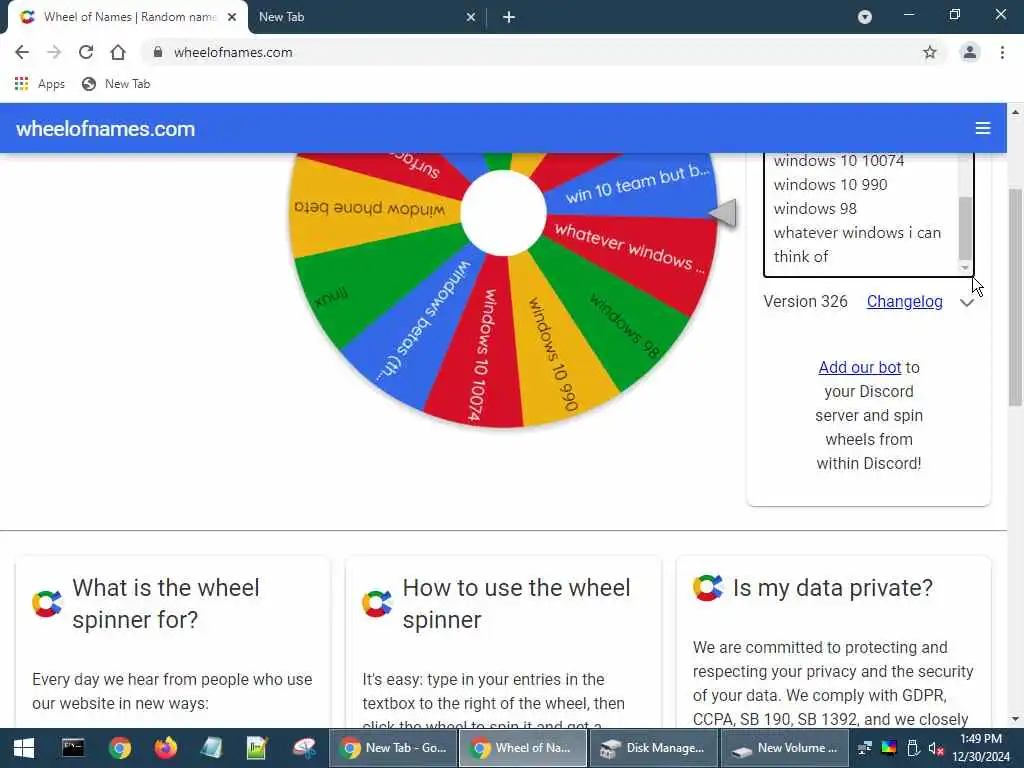
Task: Close the New Tab browser tab
Action: [x=471, y=17]
